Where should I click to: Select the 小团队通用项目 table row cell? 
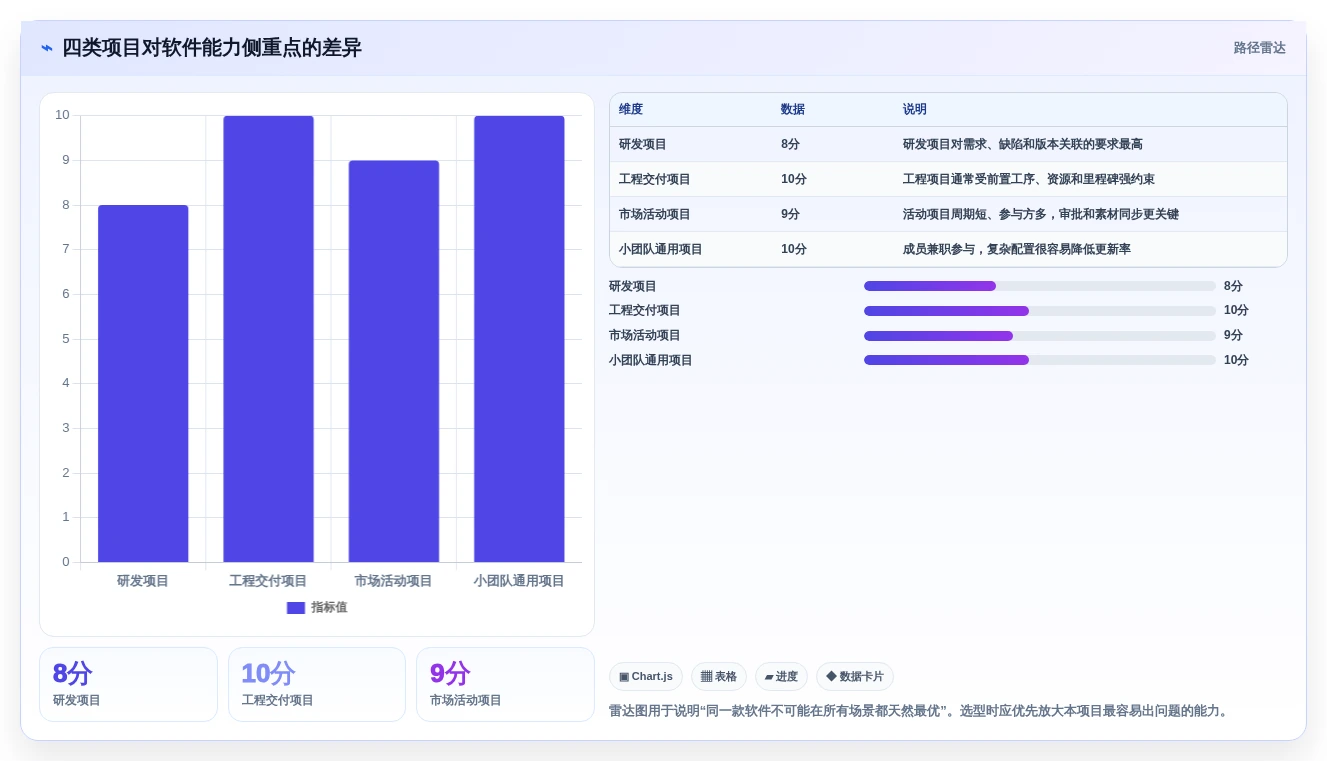pos(661,249)
